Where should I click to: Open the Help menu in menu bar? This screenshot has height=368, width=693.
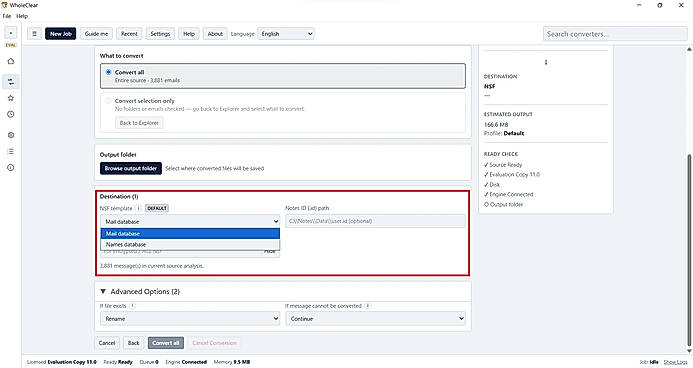tap(22, 16)
